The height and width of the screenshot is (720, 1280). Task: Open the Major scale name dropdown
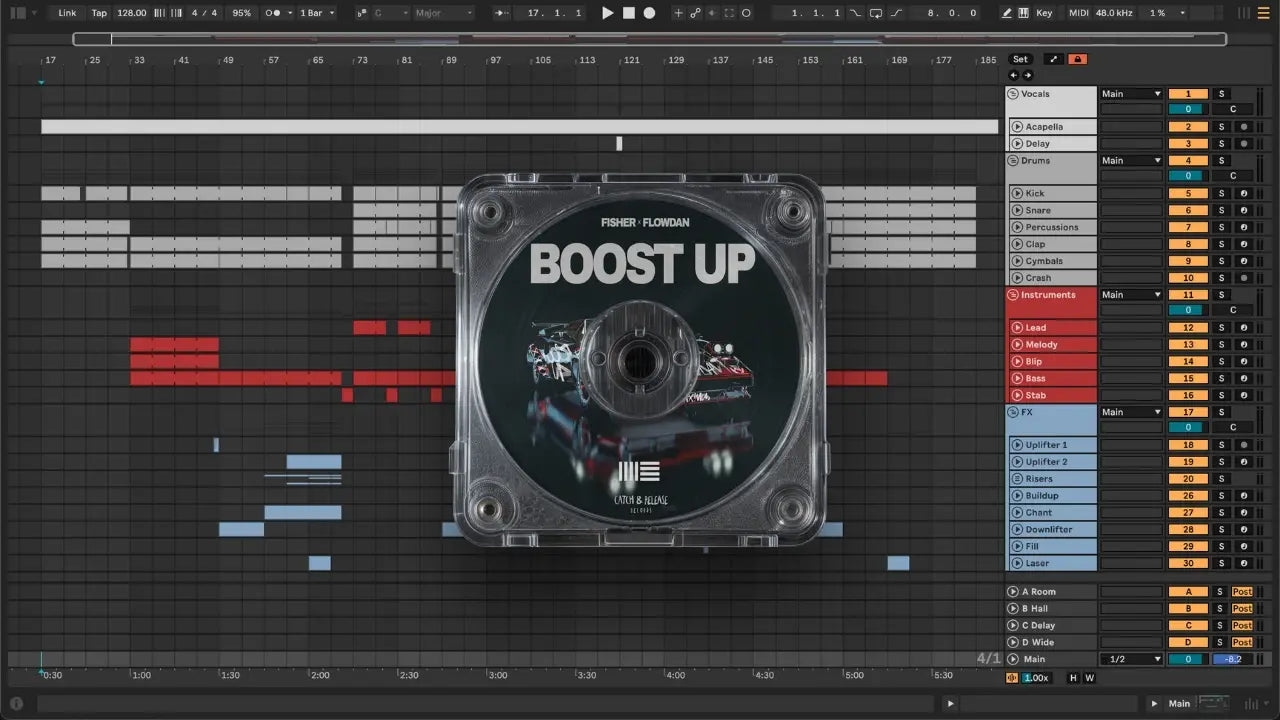click(x=443, y=13)
